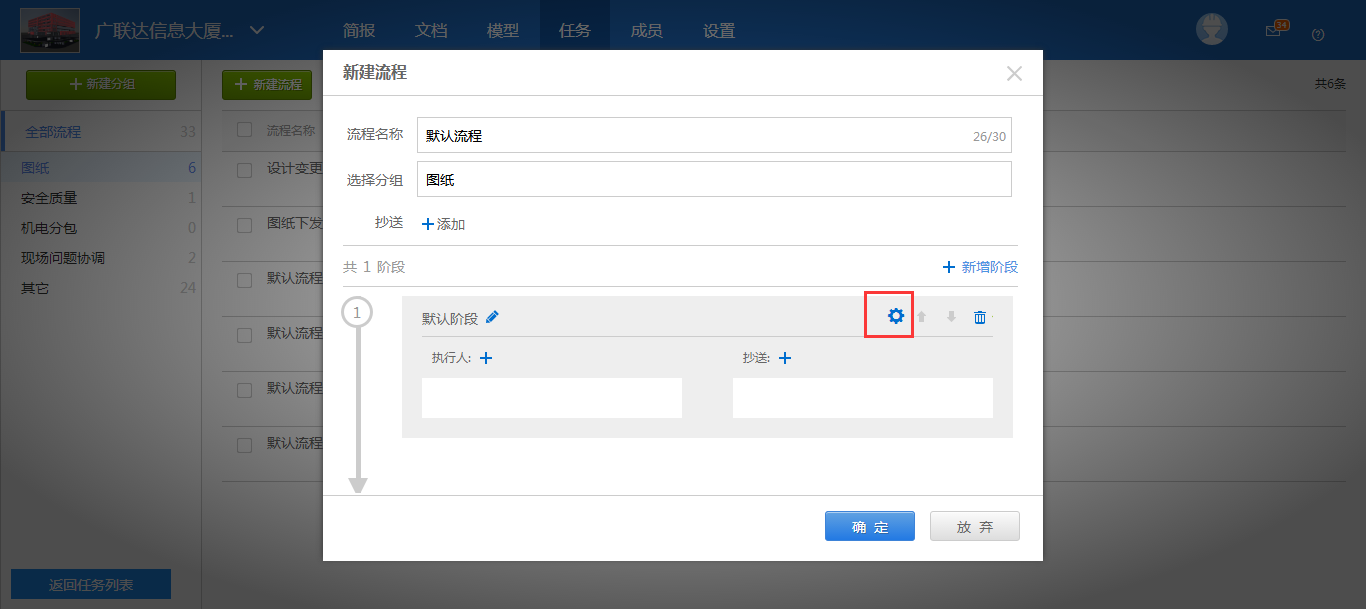Switch to the 文档 tab

431,30
